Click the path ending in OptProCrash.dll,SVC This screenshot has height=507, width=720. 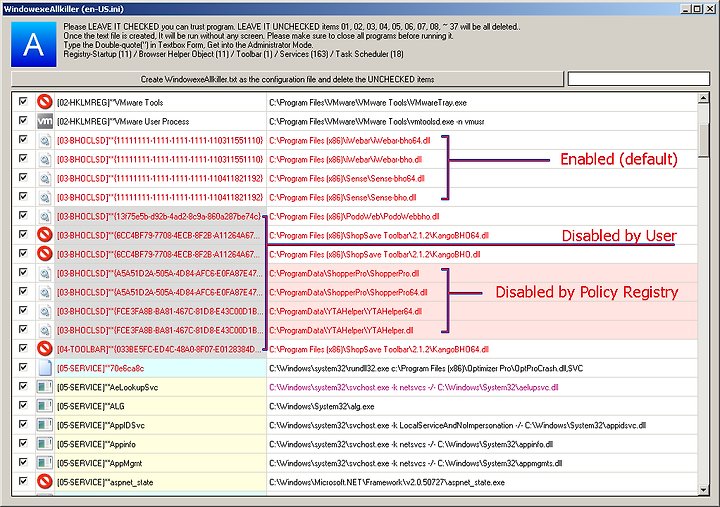pyautogui.click(x=426, y=368)
